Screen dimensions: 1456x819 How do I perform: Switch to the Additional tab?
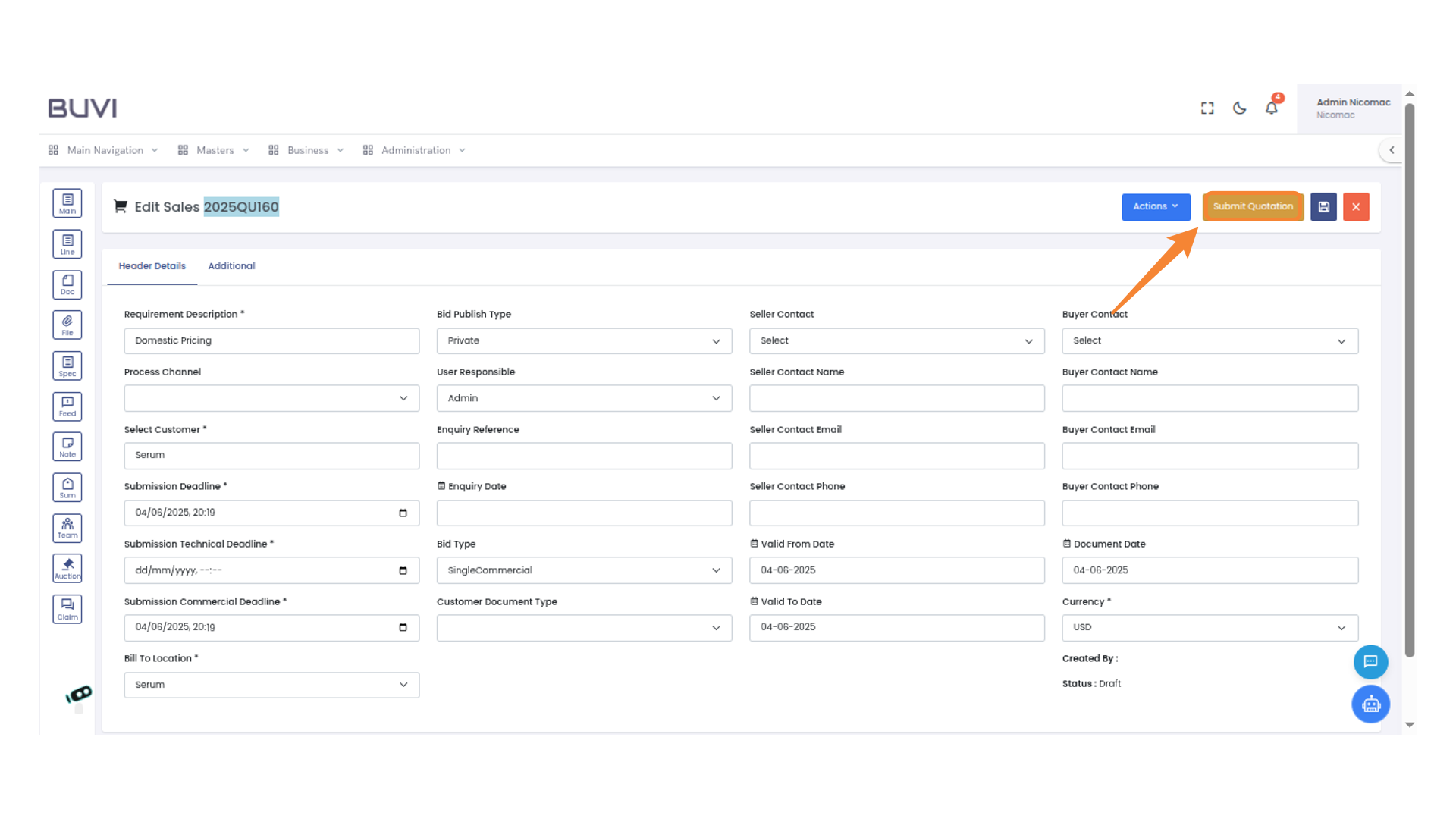[231, 266]
